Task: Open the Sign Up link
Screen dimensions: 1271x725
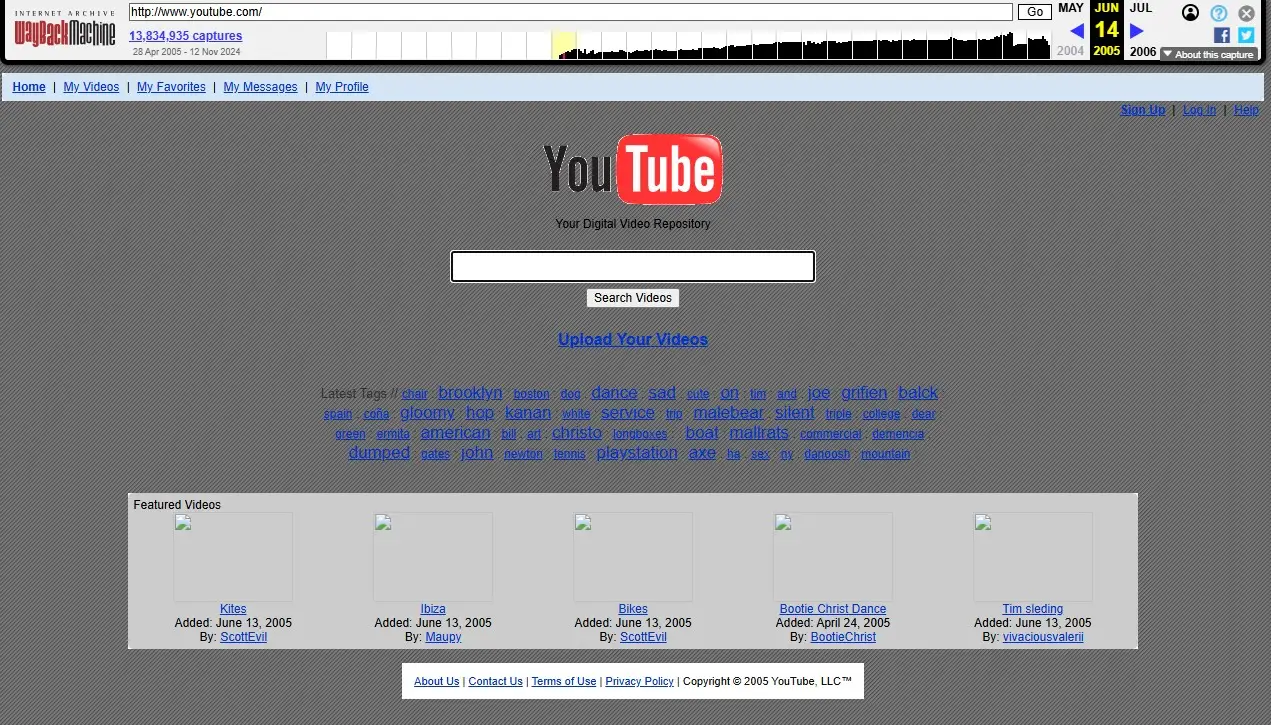Action: point(1142,110)
